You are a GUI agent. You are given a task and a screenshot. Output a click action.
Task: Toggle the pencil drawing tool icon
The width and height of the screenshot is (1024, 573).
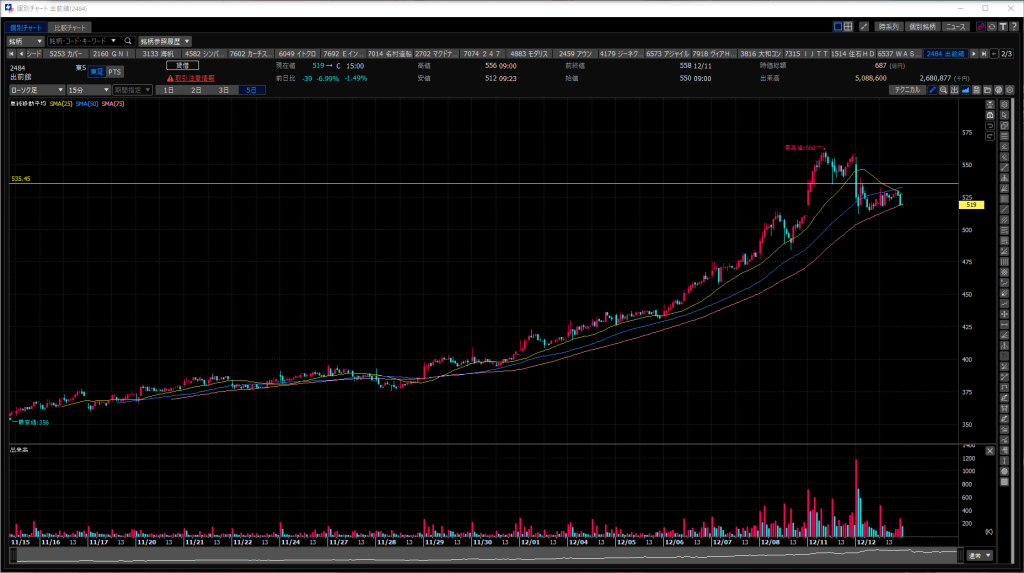click(x=933, y=90)
